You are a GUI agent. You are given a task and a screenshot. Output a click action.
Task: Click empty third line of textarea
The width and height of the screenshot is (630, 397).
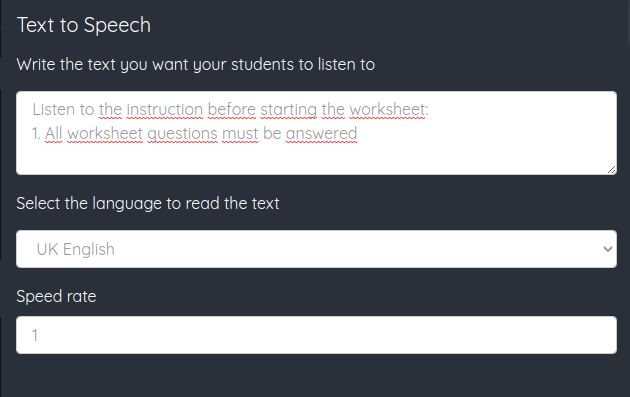316,158
